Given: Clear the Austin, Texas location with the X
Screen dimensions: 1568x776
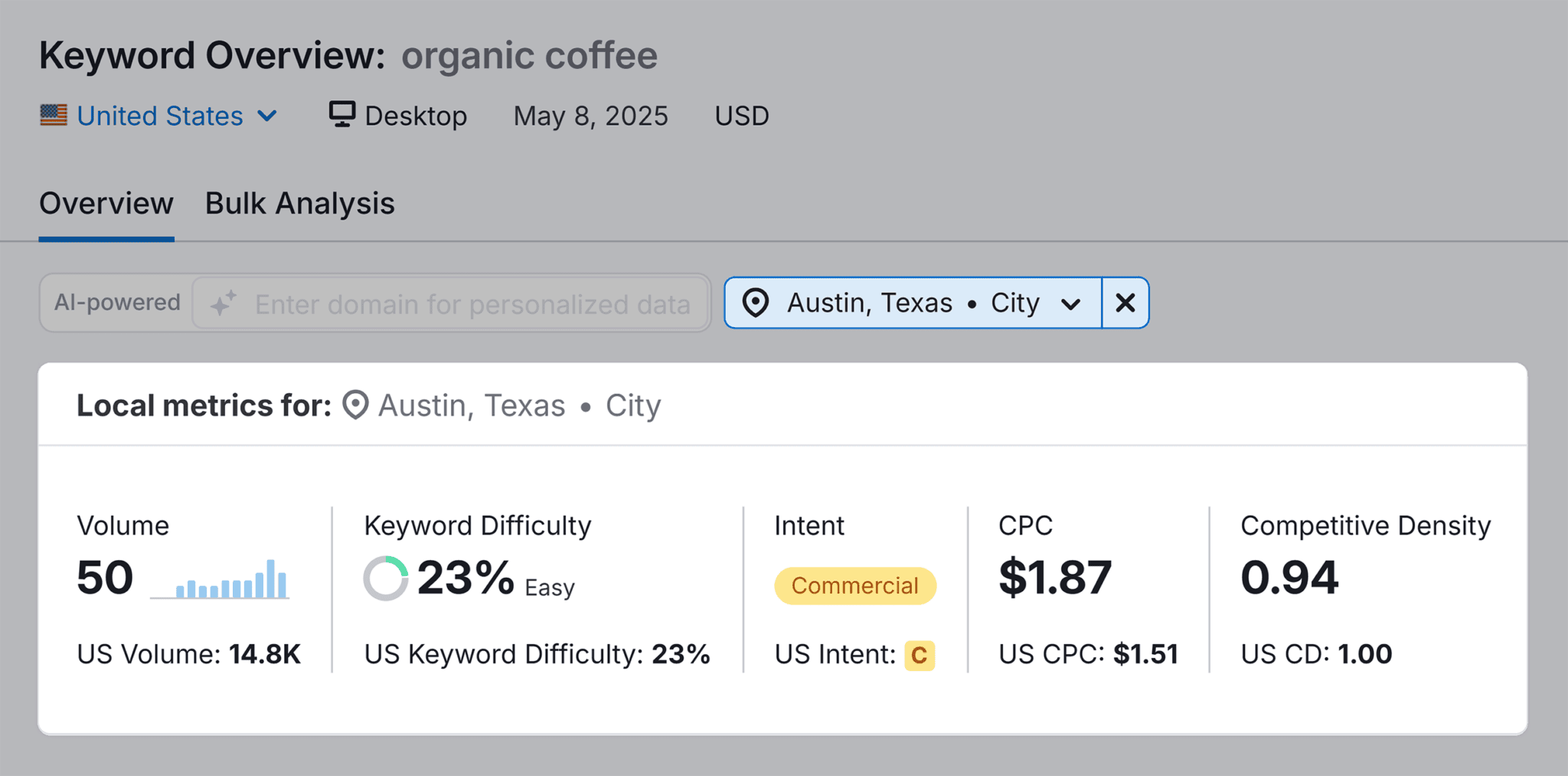Looking at the screenshot, I should tap(1125, 303).
